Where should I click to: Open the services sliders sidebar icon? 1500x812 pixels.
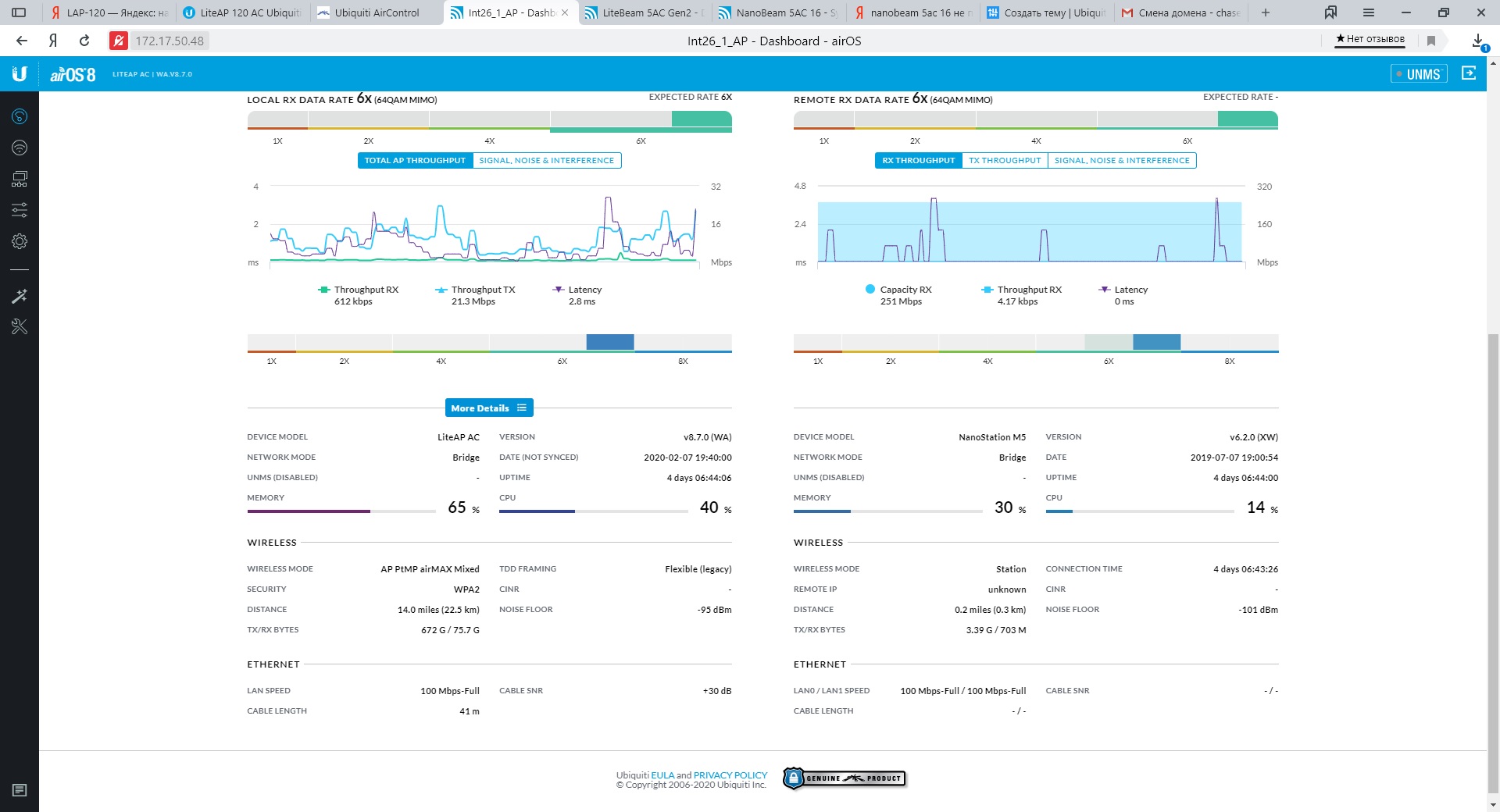(20, 210)
